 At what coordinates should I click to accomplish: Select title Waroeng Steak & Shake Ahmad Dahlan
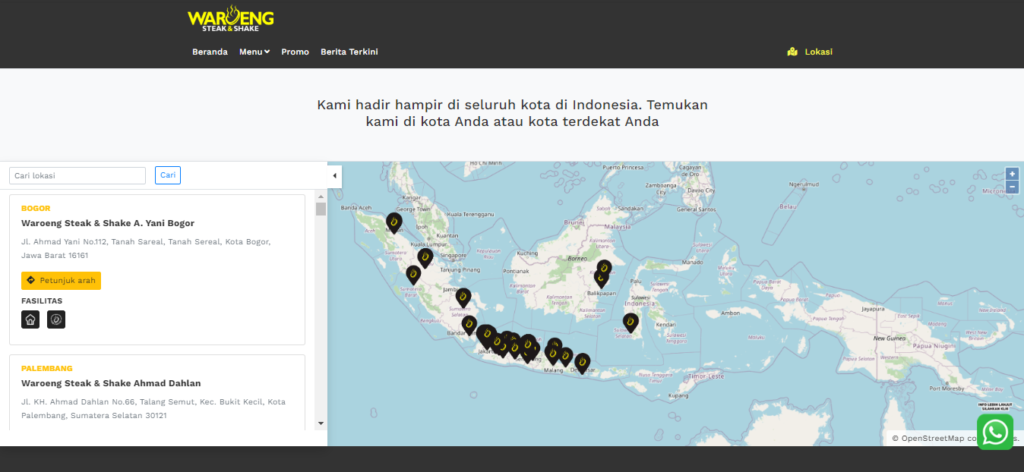(111, 383)
